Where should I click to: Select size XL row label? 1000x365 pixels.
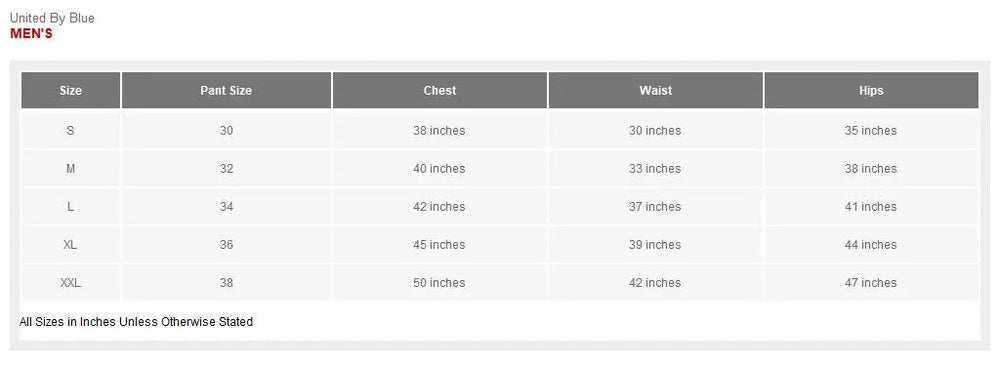pyautogui.click(x=71, y=244)
